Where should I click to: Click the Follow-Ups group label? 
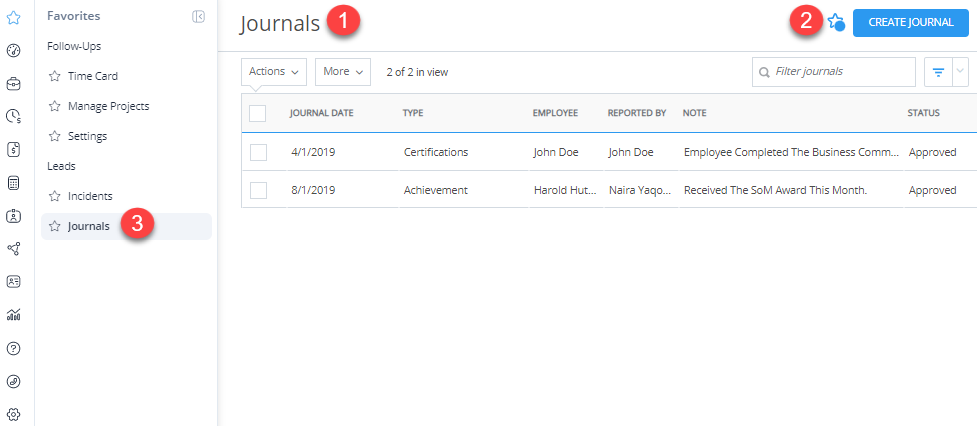coord(74,46)
